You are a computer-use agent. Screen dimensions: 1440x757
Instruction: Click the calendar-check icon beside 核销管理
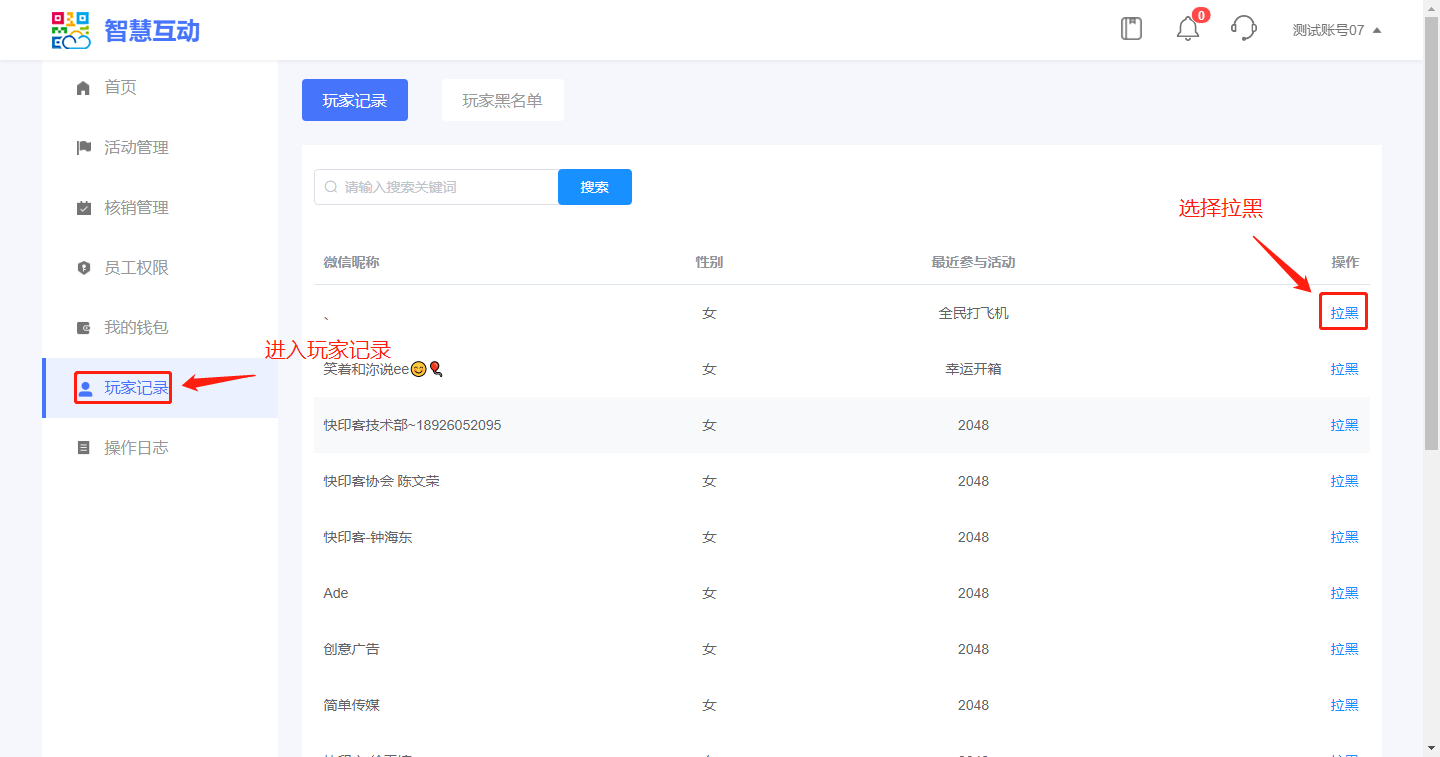coord(84,208)
